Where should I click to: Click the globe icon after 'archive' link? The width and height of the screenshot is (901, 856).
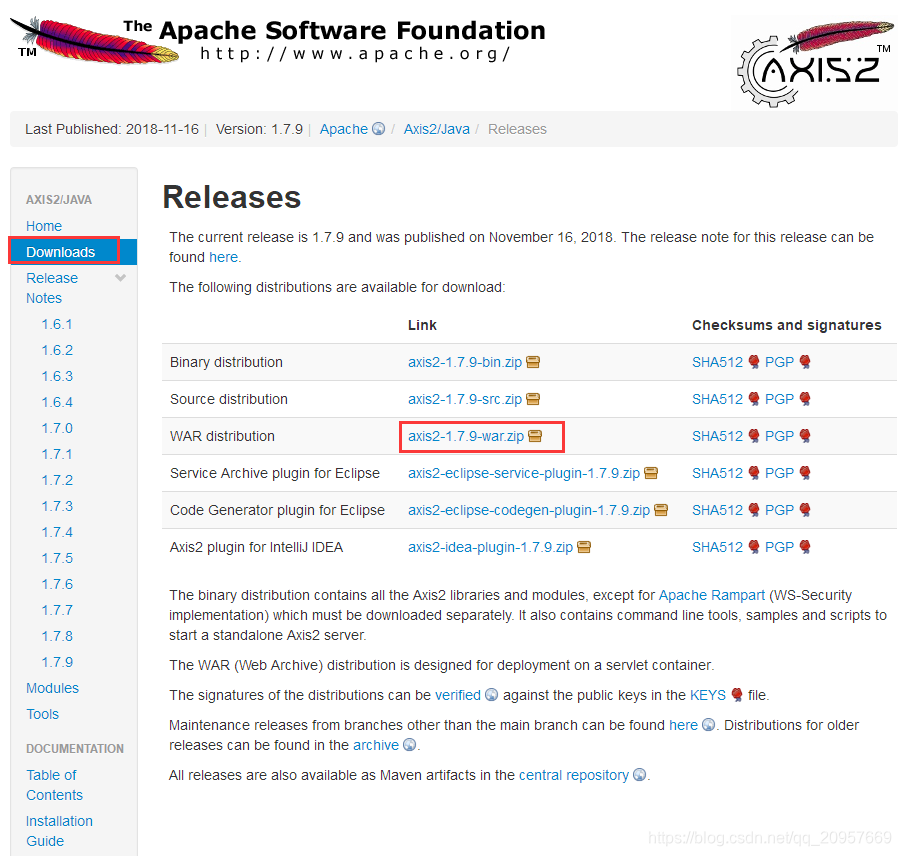[409, 745]
